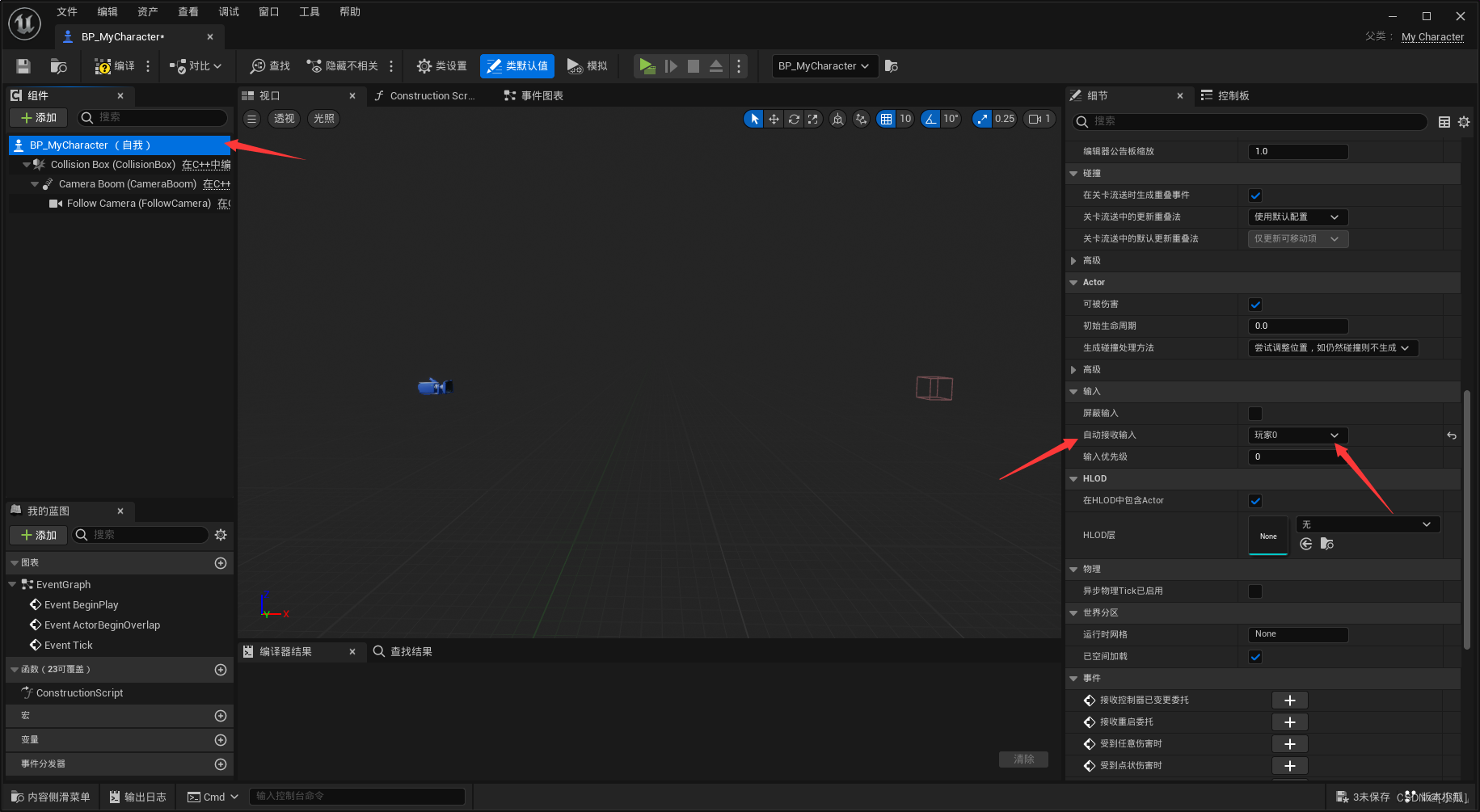Enable the Block Input checkbox
1480x812 pixels.
(x=1255, y=414)
